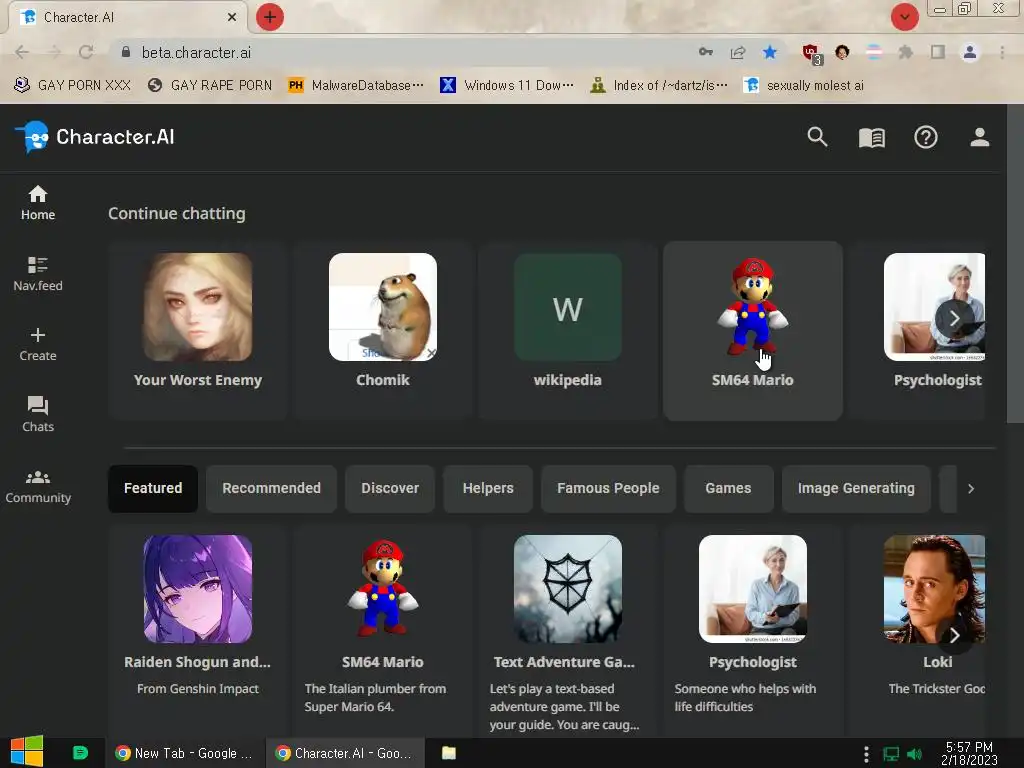Viewport: 1024px width, 768px height.
Task: Click the password key icon in address bar
Action: (705, 52)
